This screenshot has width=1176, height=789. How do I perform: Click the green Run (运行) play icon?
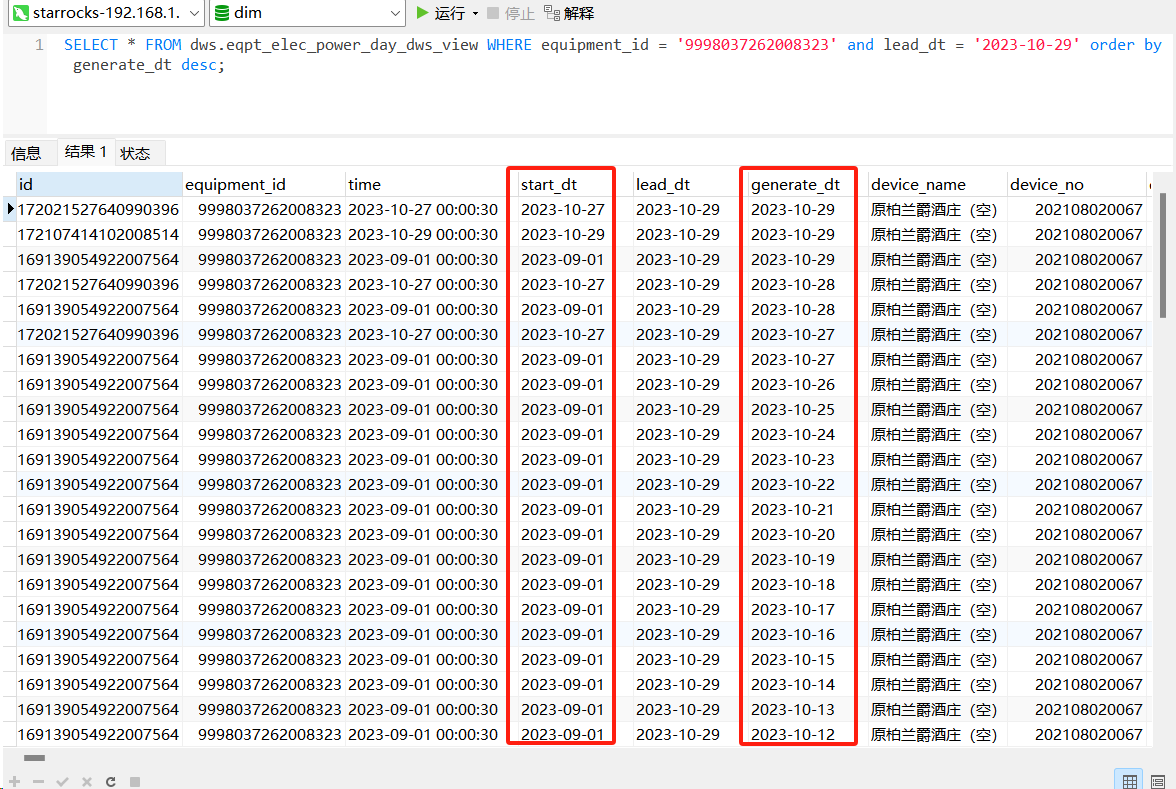(x=423, y=13)
